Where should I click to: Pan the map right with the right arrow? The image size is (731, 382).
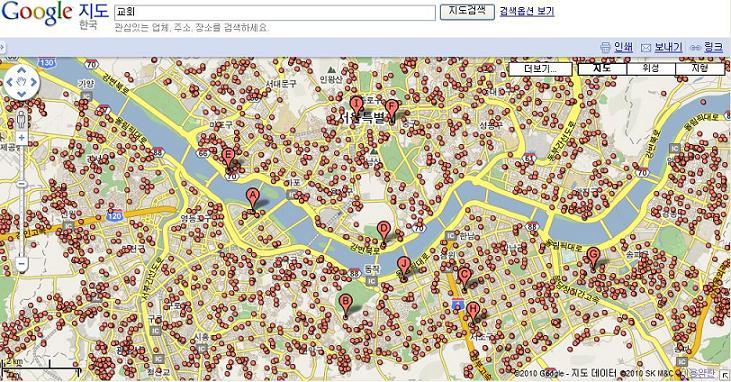tap(33, 82)
